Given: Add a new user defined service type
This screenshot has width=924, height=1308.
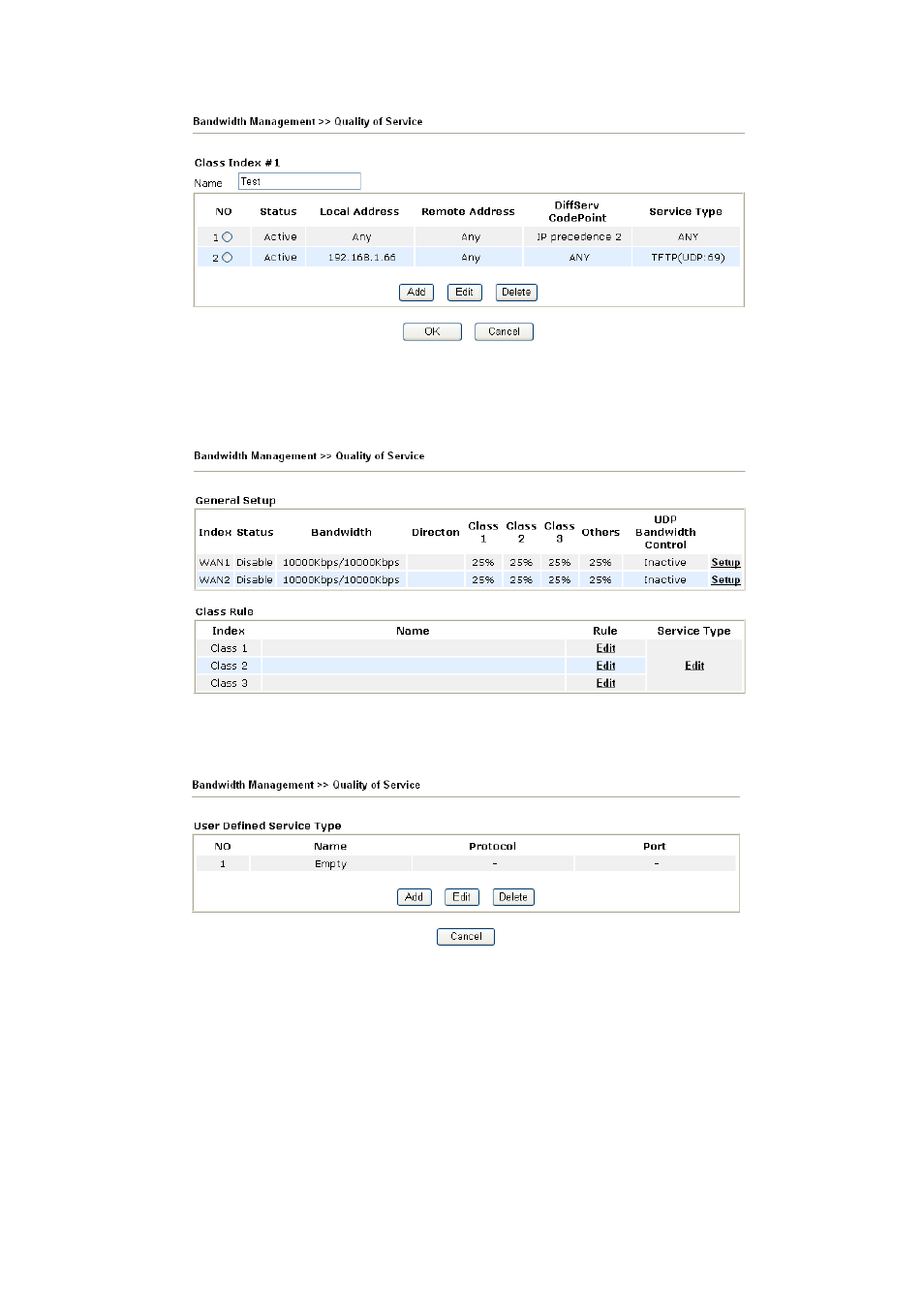Looking at the screenshot, I should (414, 897).
